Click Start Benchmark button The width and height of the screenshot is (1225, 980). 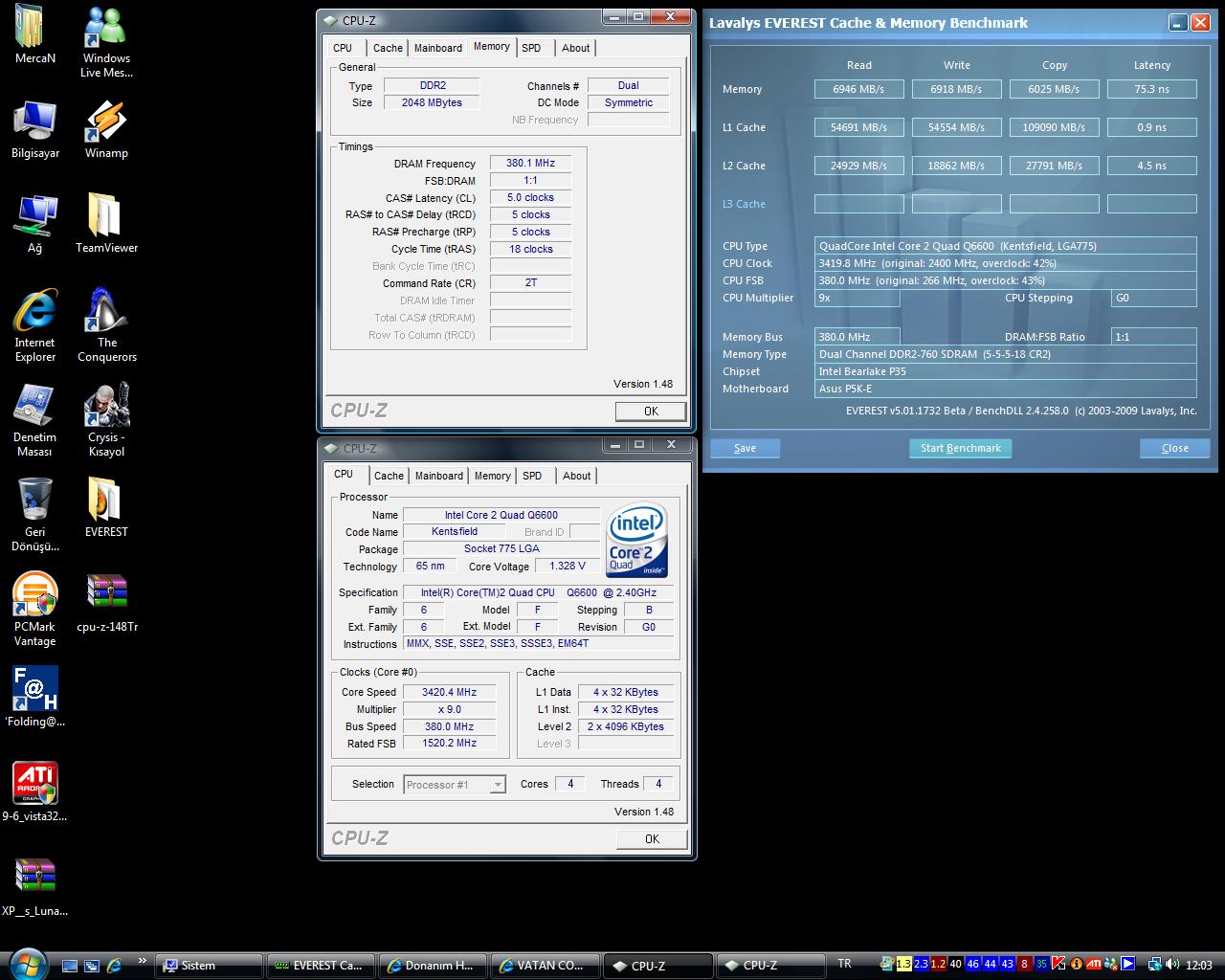pyautogui.click(x=961, y=448)
